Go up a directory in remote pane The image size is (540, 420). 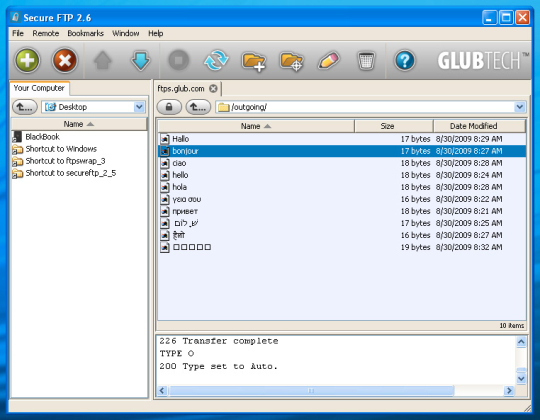(x=198, y=107)
